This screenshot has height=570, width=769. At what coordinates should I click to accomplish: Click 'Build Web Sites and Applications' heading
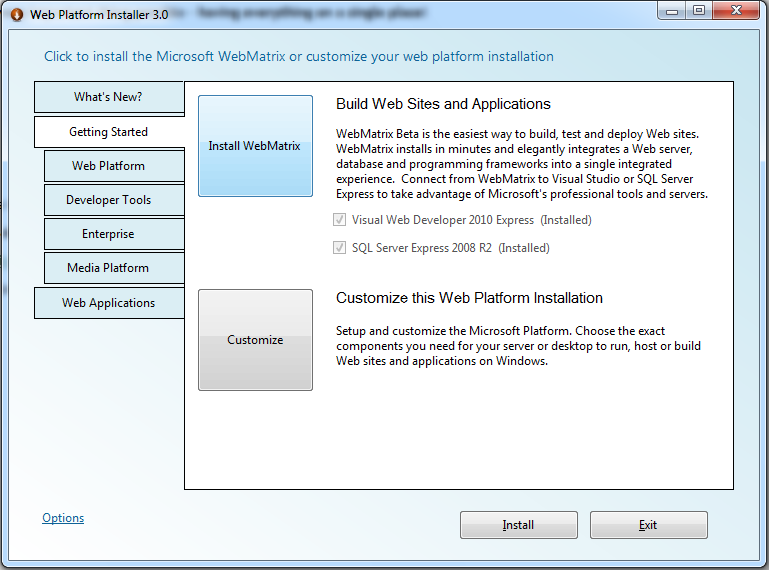point(443,104)
